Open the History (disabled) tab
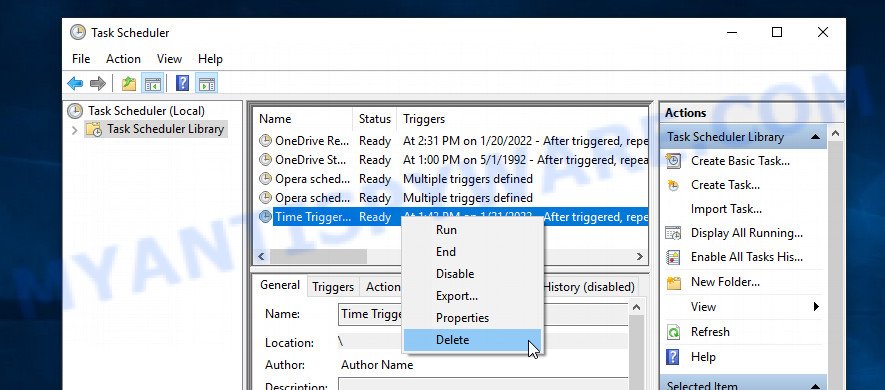The height and width of the screenshot is (390, 885). [x=589, y=287]
